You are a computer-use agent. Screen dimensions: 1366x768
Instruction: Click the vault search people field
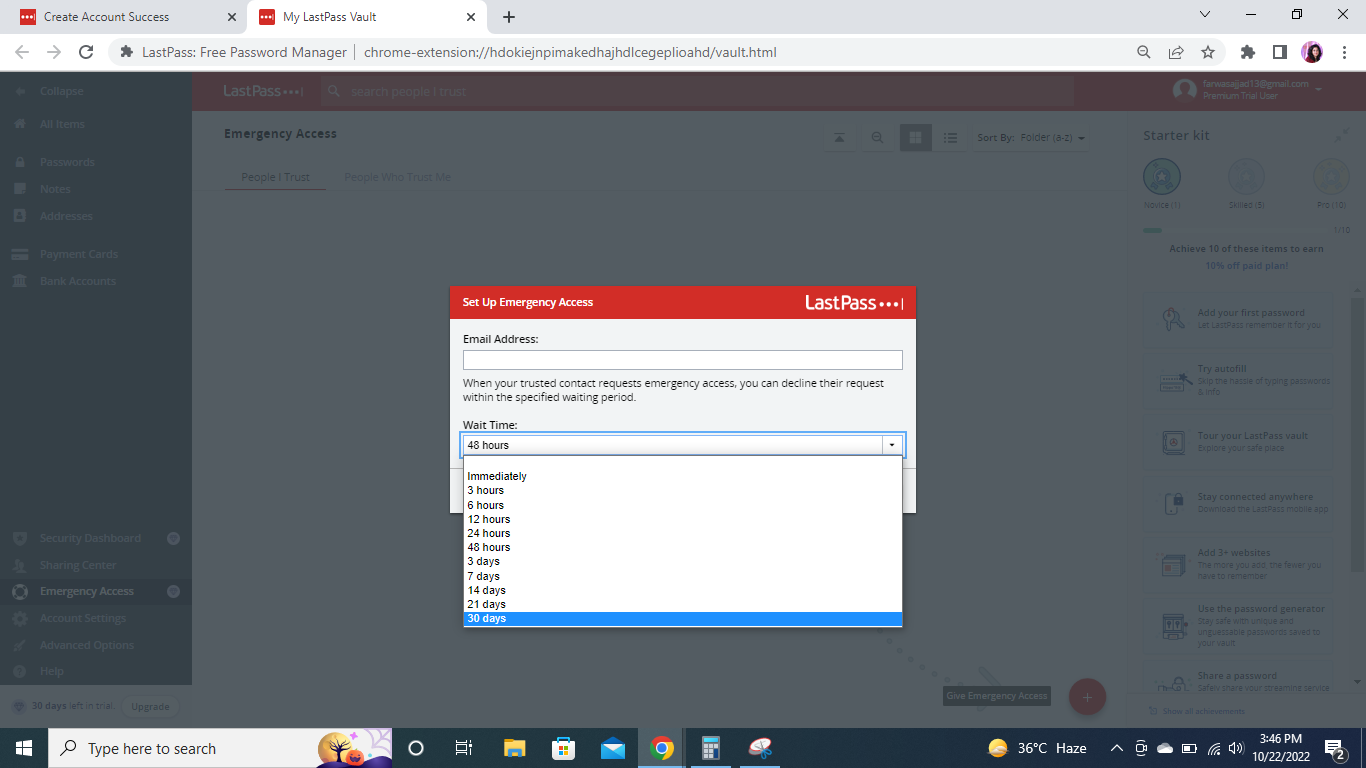pyautogui.click(x=697, y=91)
